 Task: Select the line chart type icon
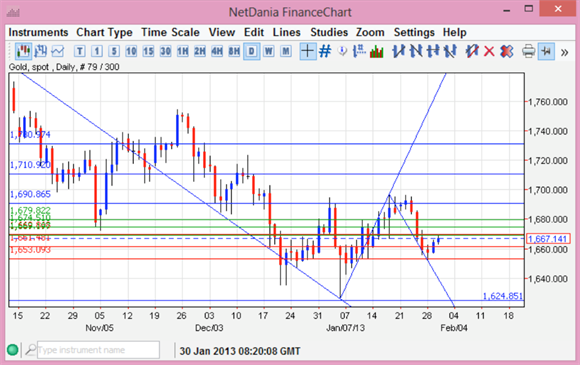[x=57, y=51]
